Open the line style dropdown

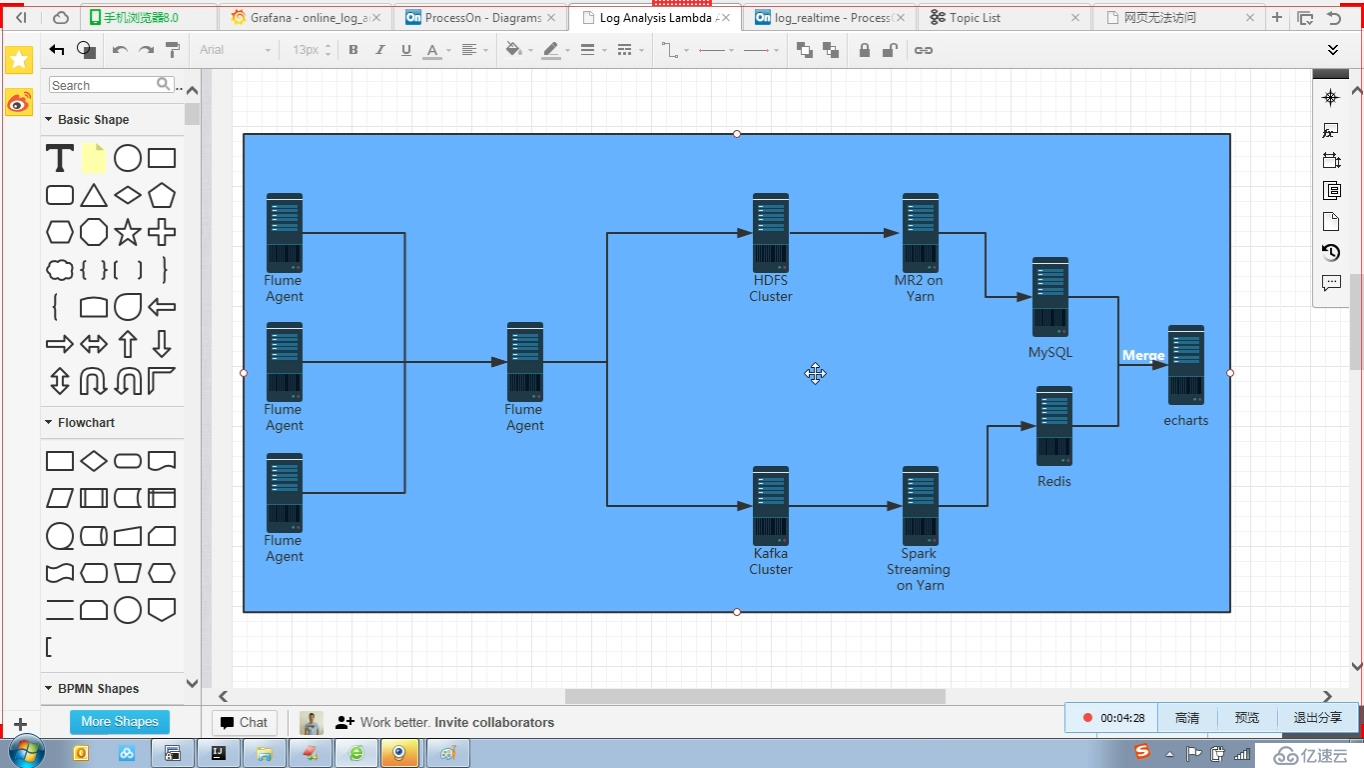pos(630,50)
